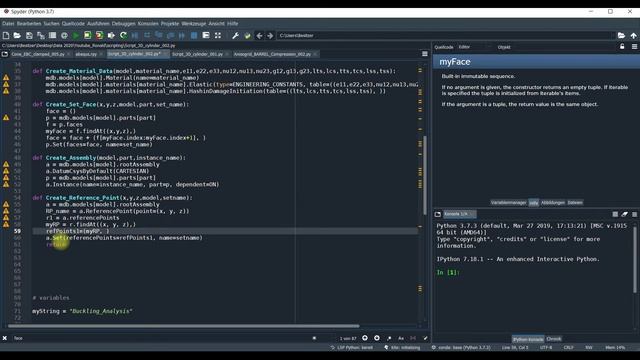Switch to the Script_3D_cylinder_001.py tab
Image resolution: width=640 pixels, height=360 pixels.
pyautogui.click(x=197, y=54)
